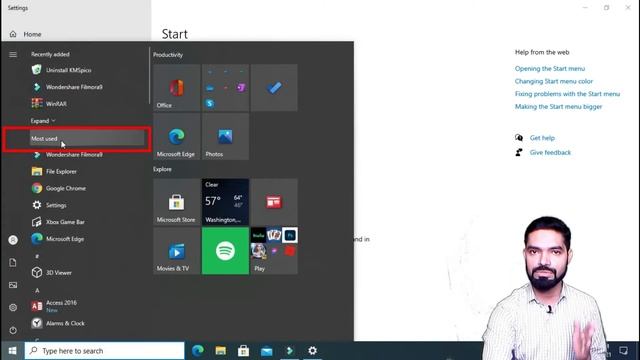This screenshot has width=640, height=360.
Task: Open the Microsoft Edge tile
Action: click(x=177, y=137)
